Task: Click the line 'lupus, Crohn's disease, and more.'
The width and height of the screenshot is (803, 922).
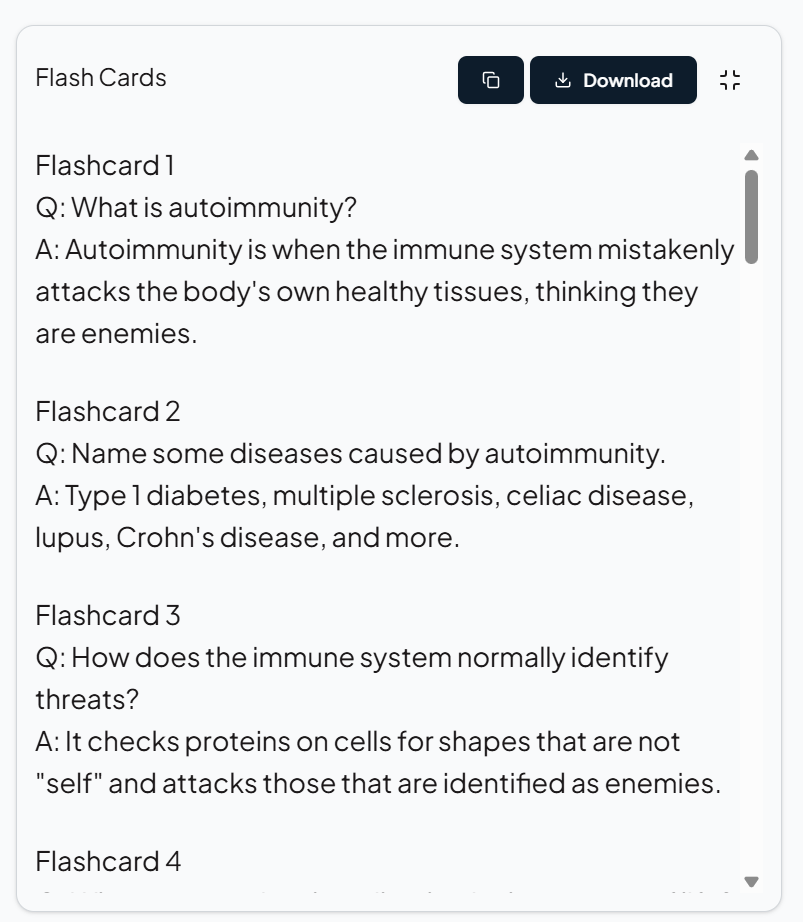Action: (248, 538)
